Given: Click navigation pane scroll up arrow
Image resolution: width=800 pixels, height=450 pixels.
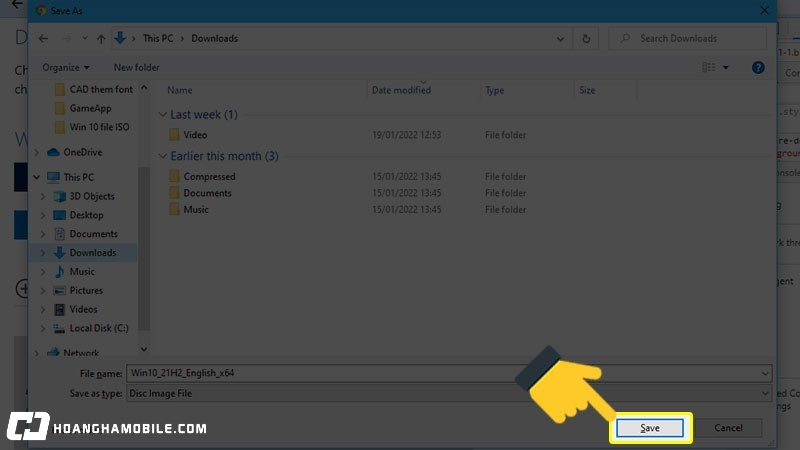Looking at the screenshot, I should pos(144,88).
